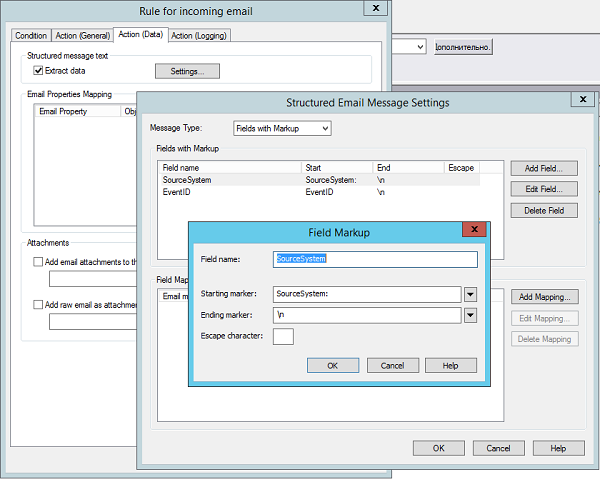This screenshot has height=482, width=600.
Task: Switch to the Condition tab
Action: (31, 36)
